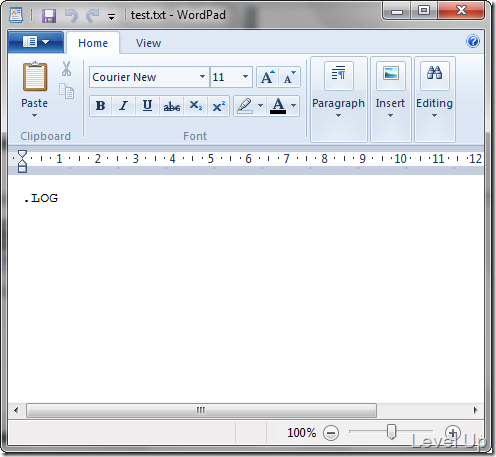Click the zoom in plus button

pyautogui.click(x=453, y=433)
